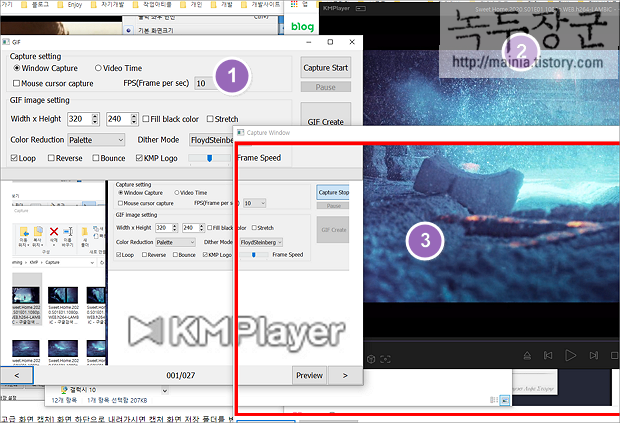The width and height of the screenshot is (620, 423).
Task: Click the rename icon in Explorer ribbon
Action: pos(68,231)
